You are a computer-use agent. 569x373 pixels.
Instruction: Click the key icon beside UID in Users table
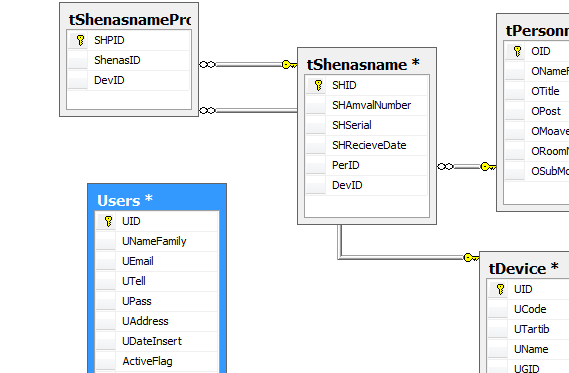tap(108, 221)
